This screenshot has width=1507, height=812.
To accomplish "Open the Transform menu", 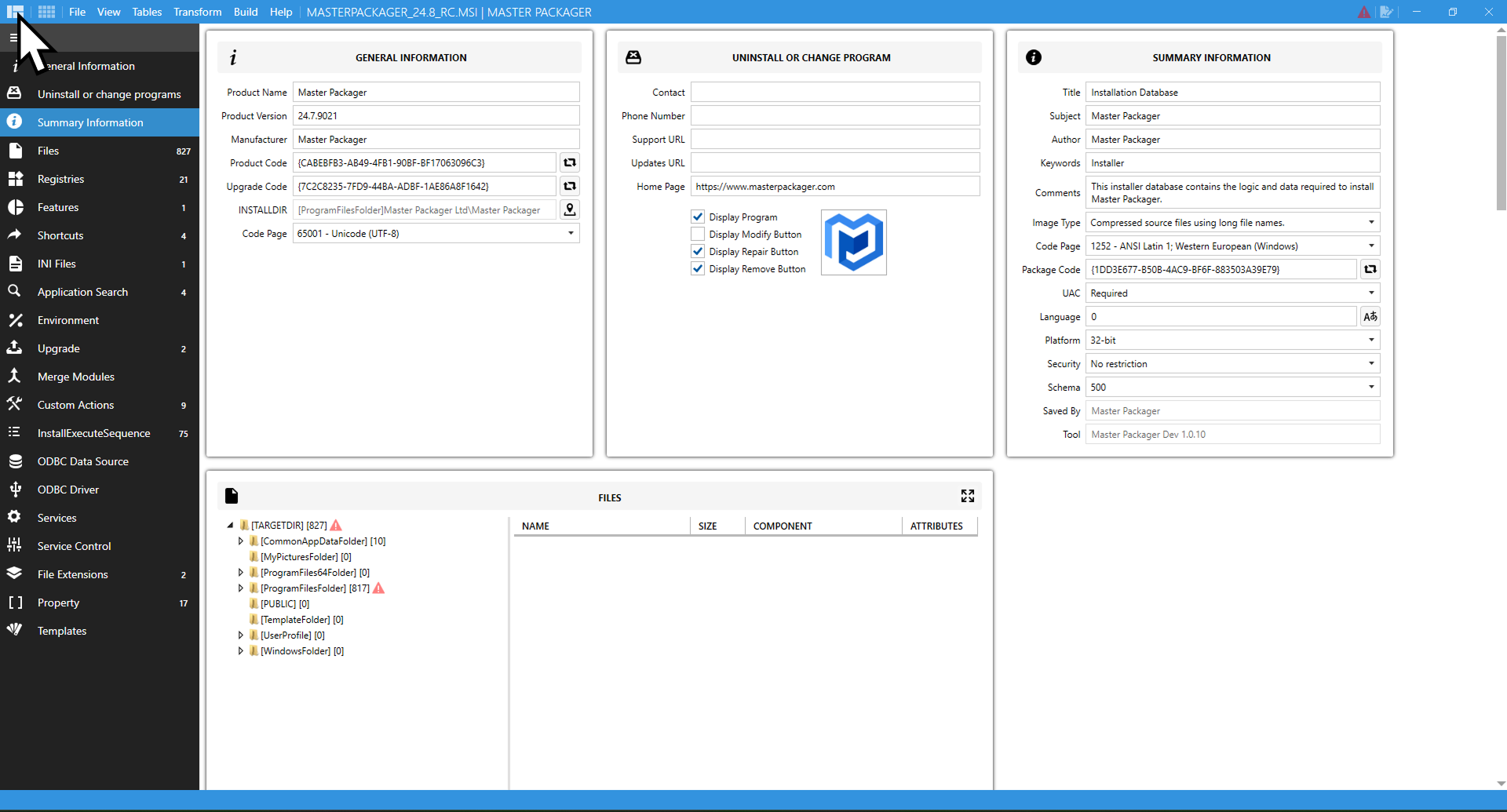I will click(x=198, y=12).
